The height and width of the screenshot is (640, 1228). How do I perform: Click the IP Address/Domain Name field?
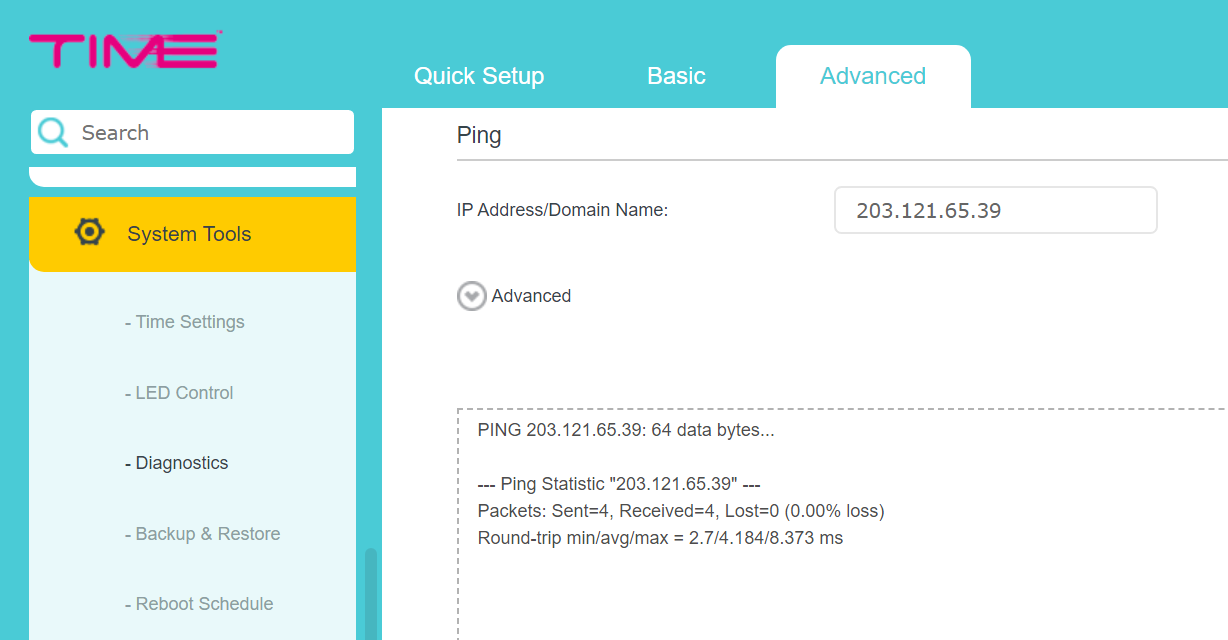click(x=996, y=210)
